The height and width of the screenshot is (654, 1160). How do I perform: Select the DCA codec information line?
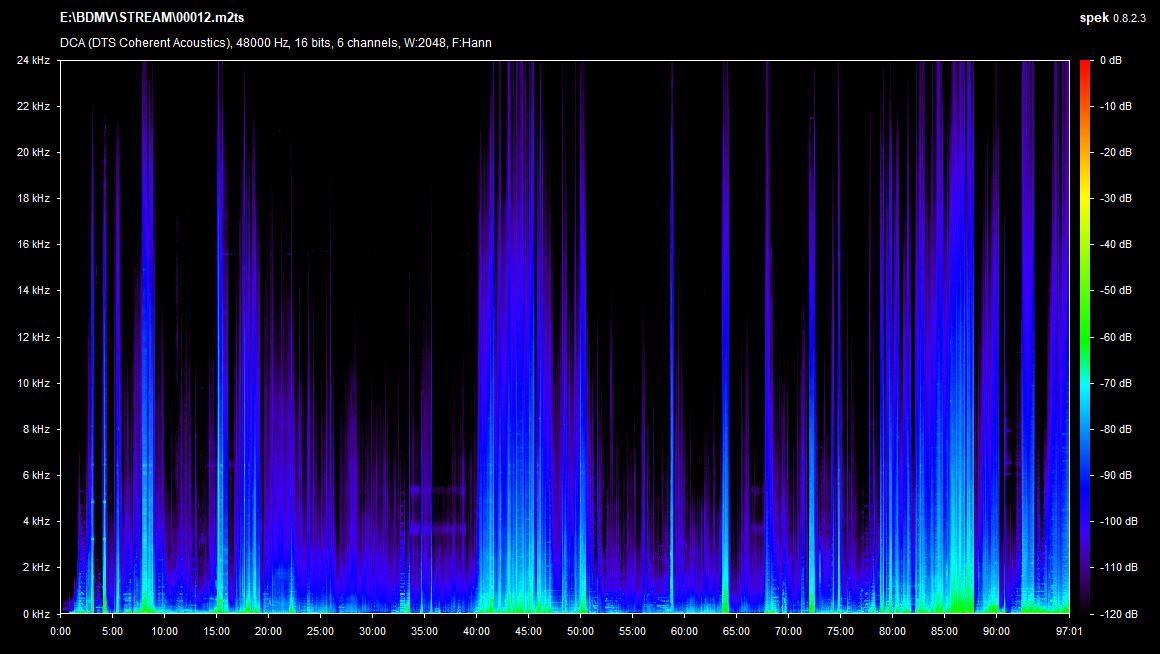(275, 43)
